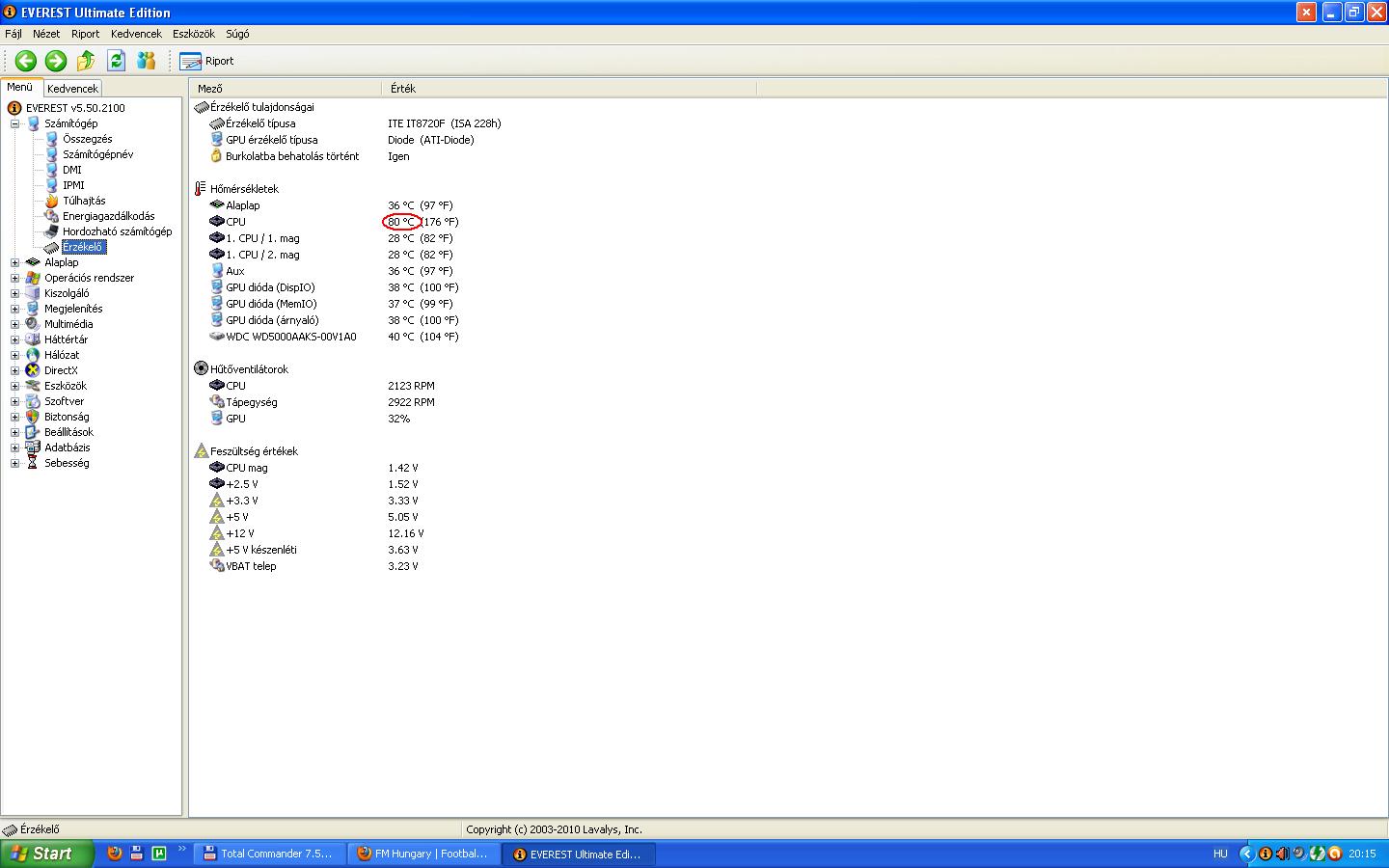Open the Riport toolbar button
This screenshot has width=1389, height=868.
(x=207, y=61)
